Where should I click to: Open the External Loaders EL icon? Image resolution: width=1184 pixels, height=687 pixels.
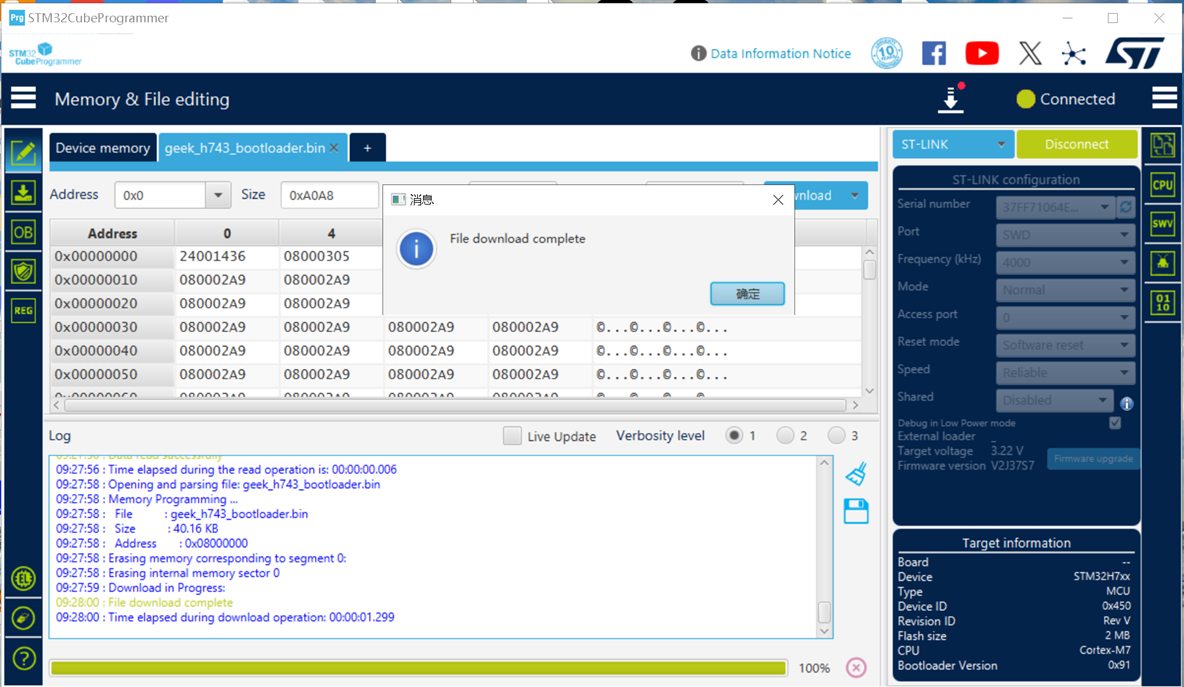tap(23, 579)
